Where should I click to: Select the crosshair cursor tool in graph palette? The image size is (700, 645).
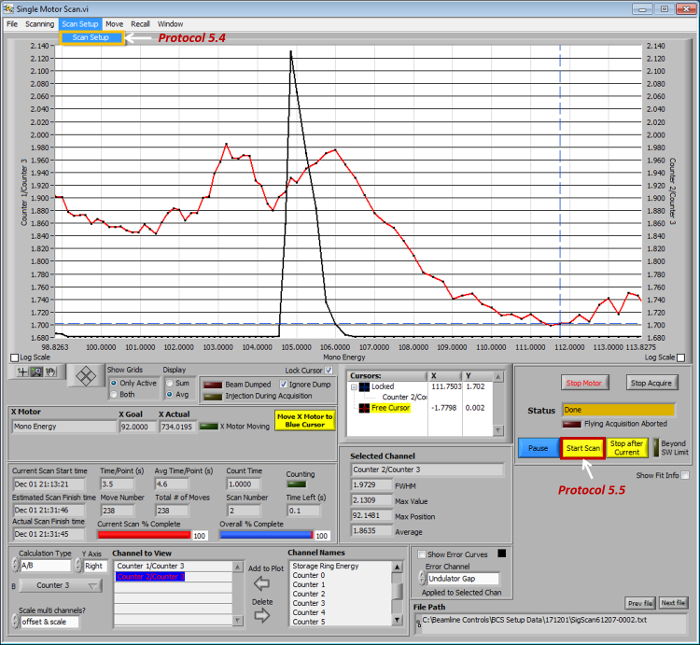click(x=22, y=372)
